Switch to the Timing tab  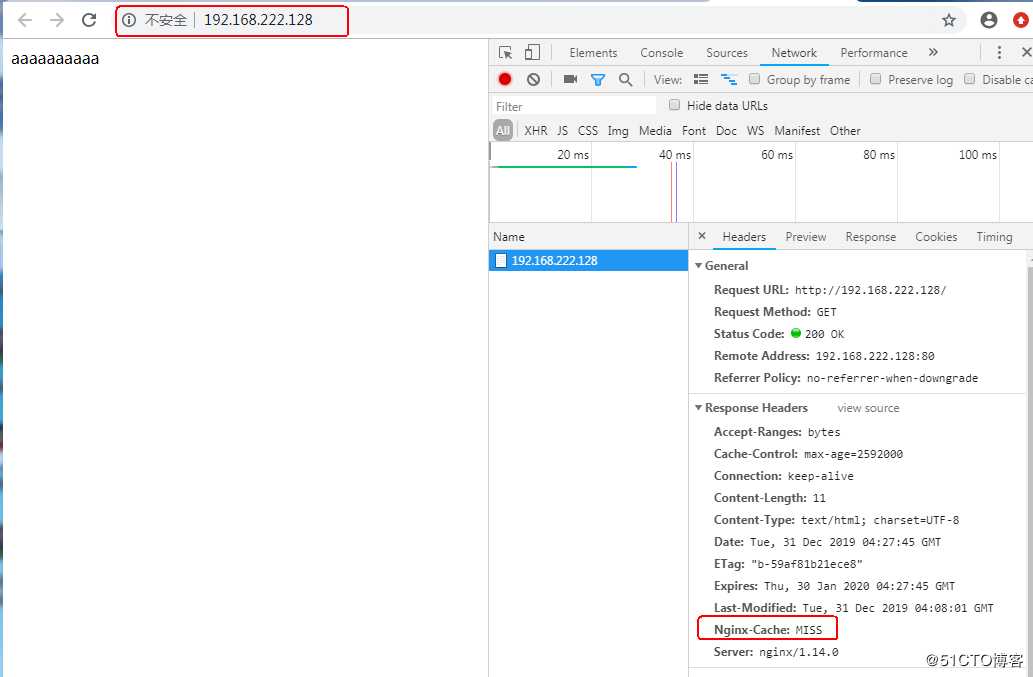tap(994, 236)
